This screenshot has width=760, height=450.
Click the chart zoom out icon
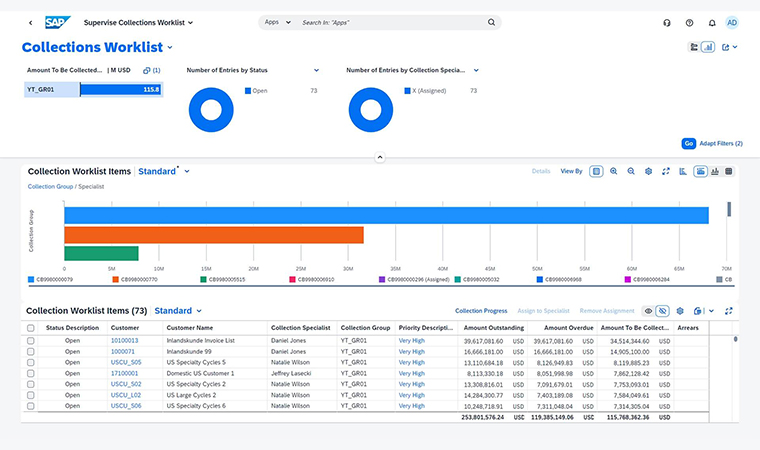(631, 171)
